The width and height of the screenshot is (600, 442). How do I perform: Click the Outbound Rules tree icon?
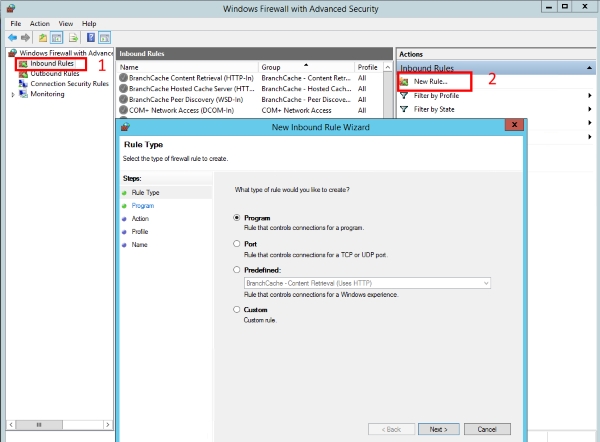pyautogui.click(x=23, y=73)
